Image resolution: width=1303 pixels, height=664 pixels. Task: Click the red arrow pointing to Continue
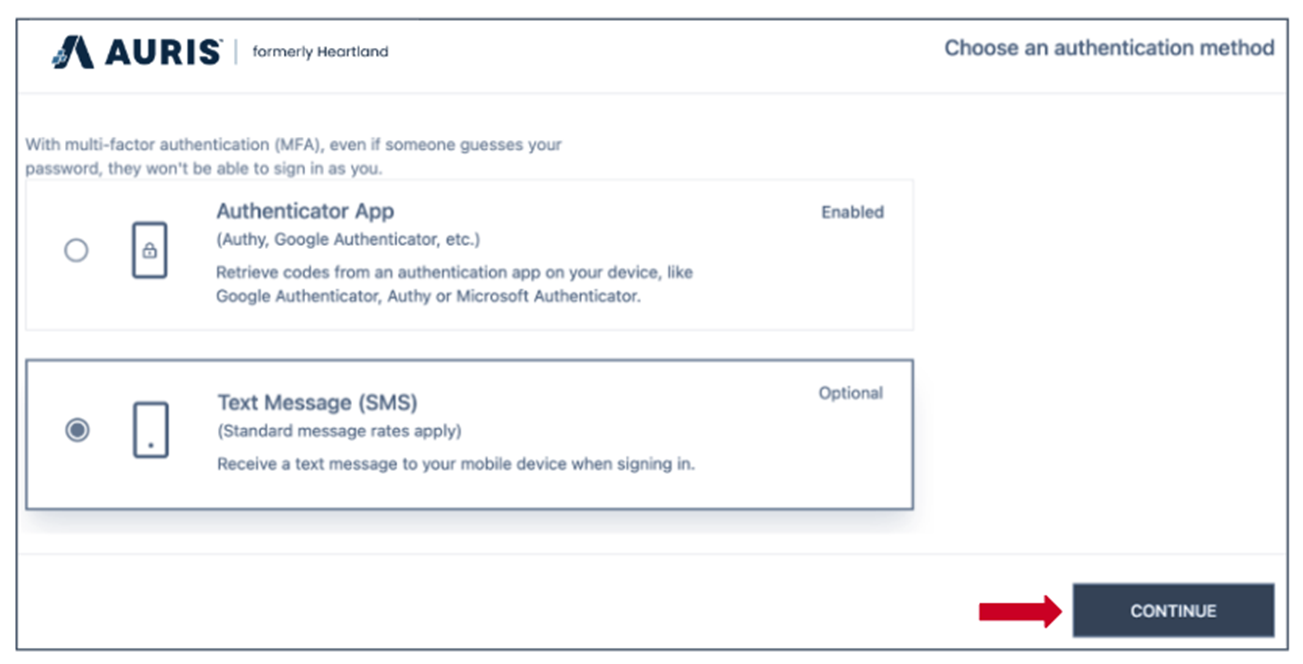[x=1018, y=610]
